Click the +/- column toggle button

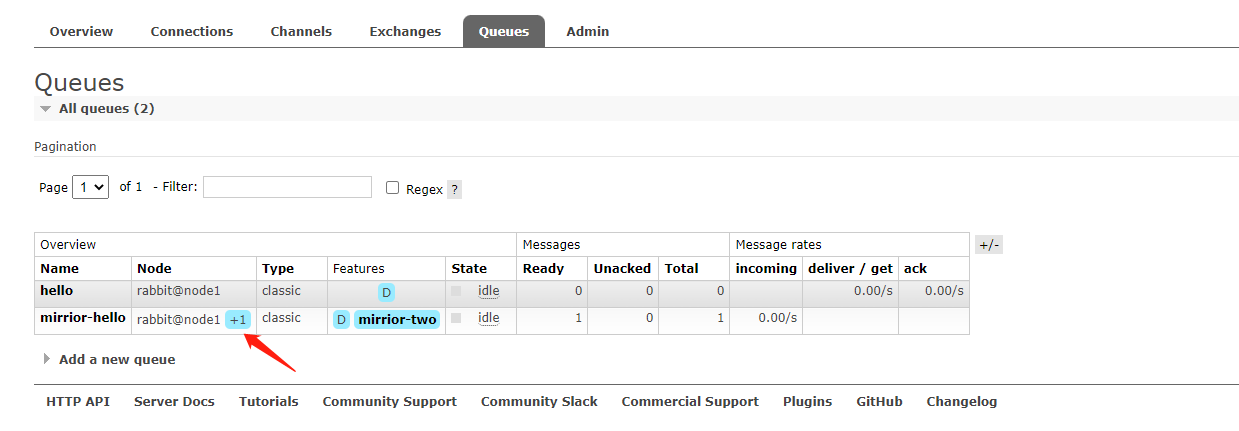click(988, 245)
